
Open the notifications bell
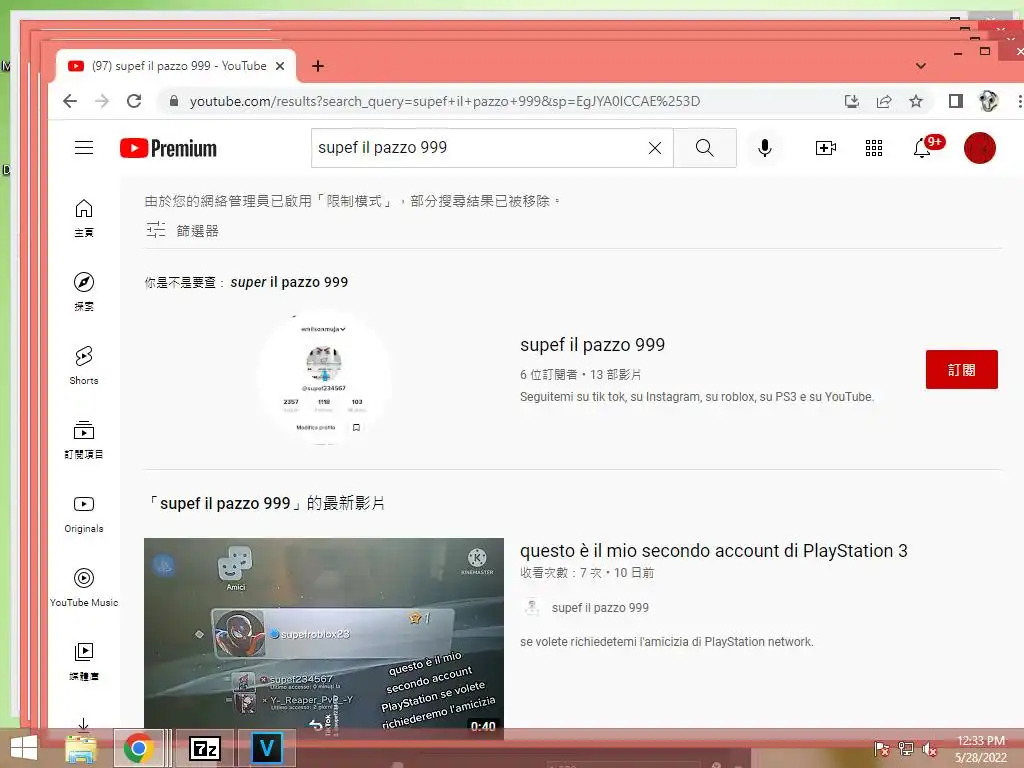click(922, 148)
